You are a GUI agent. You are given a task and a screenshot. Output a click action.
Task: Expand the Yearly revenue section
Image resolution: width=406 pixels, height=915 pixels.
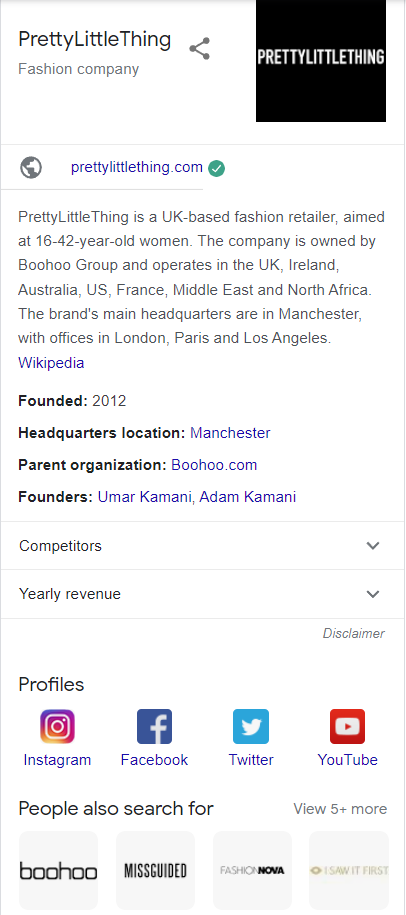(x=202, y=594)
